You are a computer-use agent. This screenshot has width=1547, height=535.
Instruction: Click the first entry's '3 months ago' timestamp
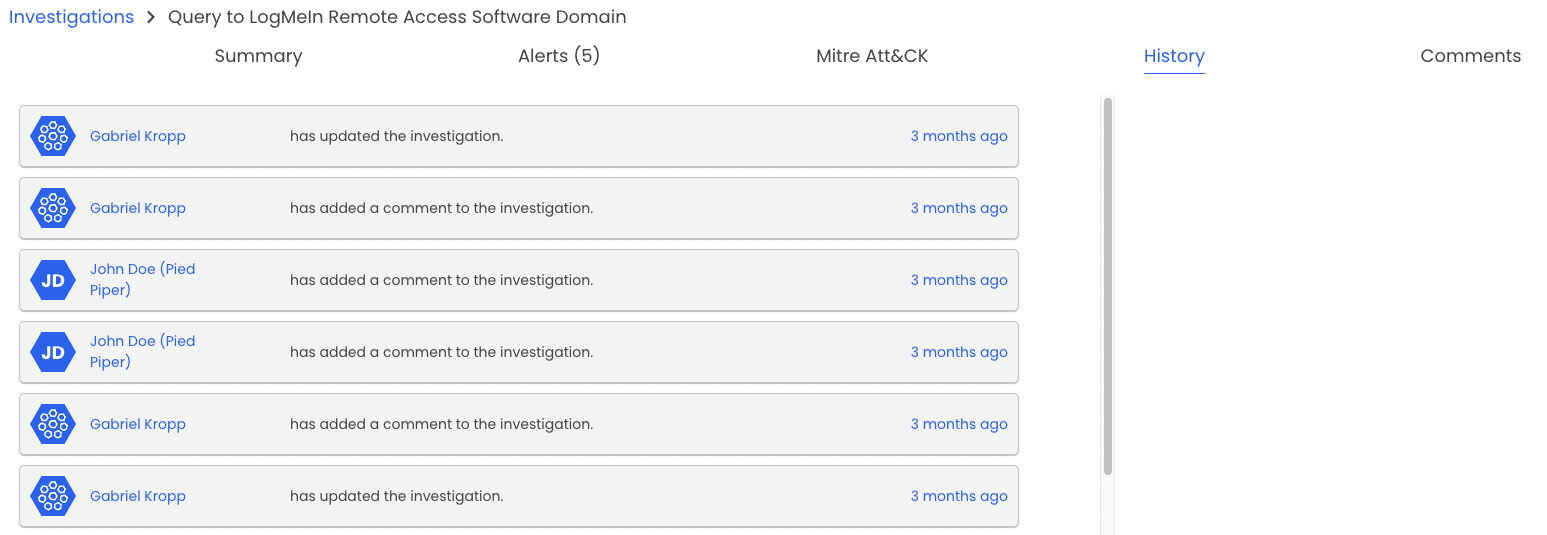959,136
